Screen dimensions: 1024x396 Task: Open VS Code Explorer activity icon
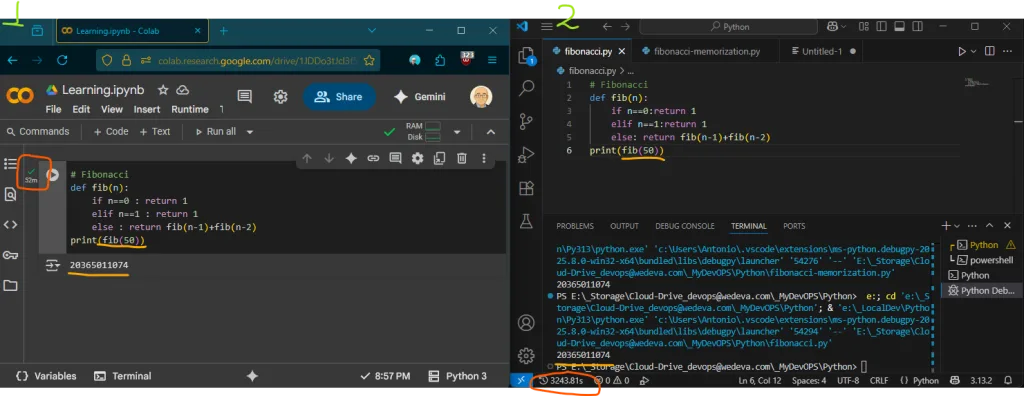point(526,56)
